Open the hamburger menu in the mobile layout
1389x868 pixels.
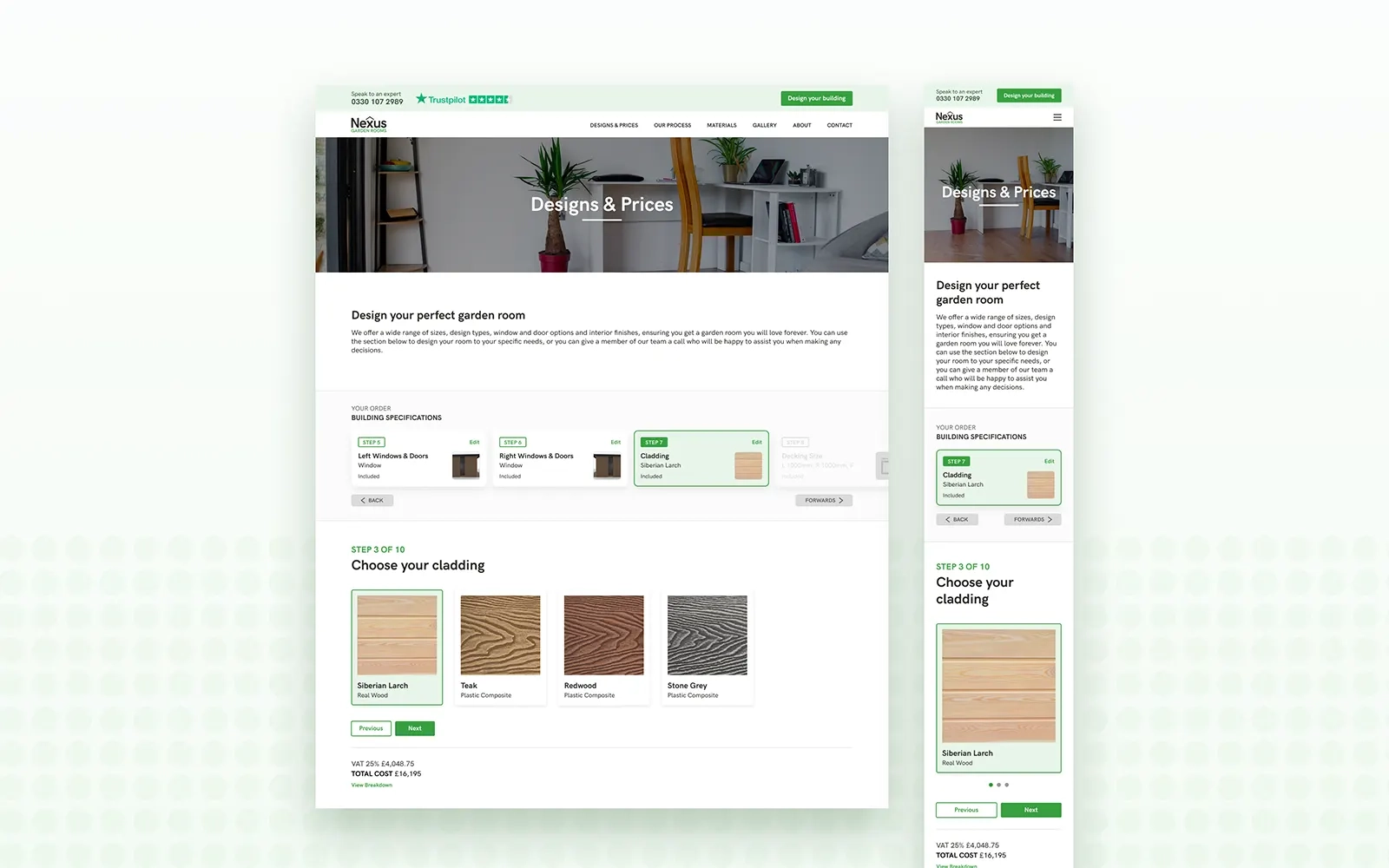tap(1057, 116)
